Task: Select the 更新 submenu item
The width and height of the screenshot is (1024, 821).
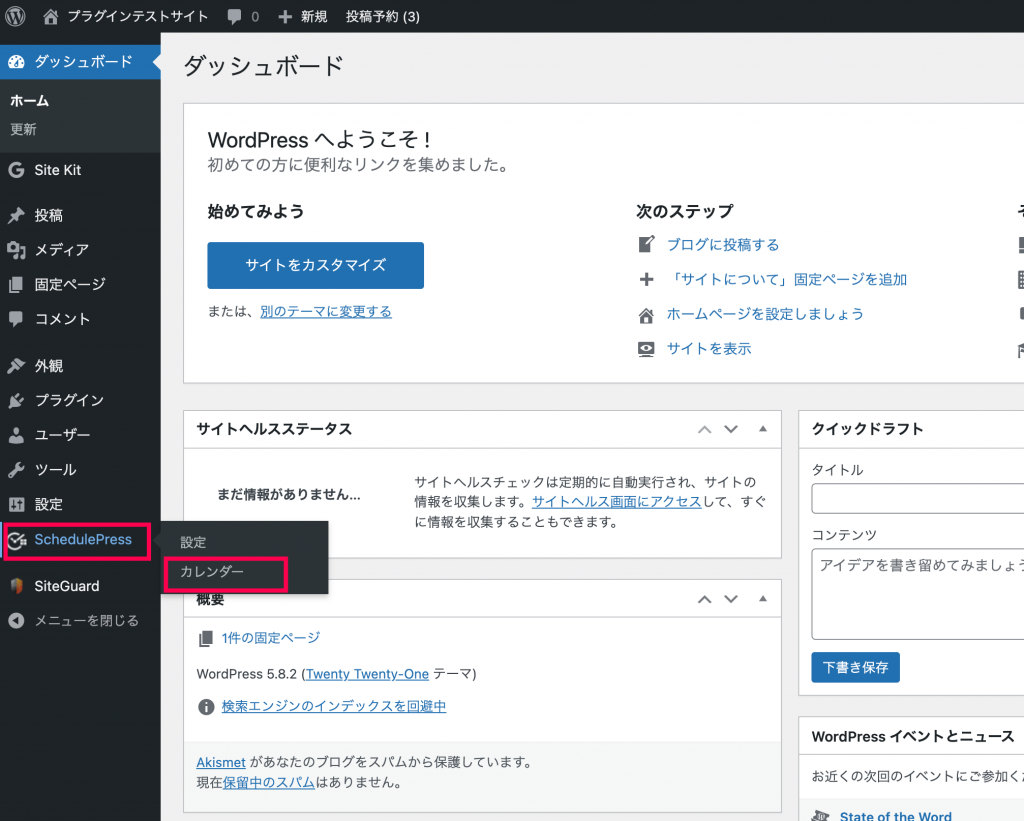Action: (24, 129)
